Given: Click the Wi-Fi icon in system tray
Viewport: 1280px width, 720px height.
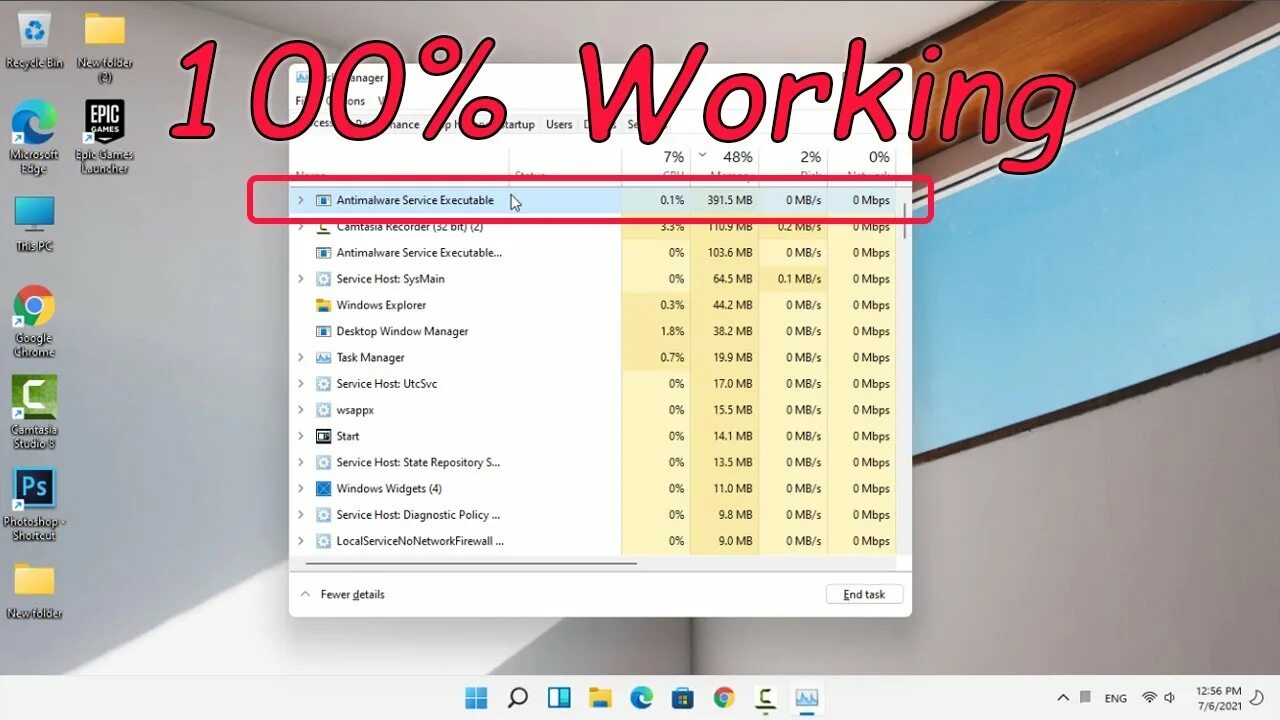Looking at the screenshot, I should coord(1150,698).
